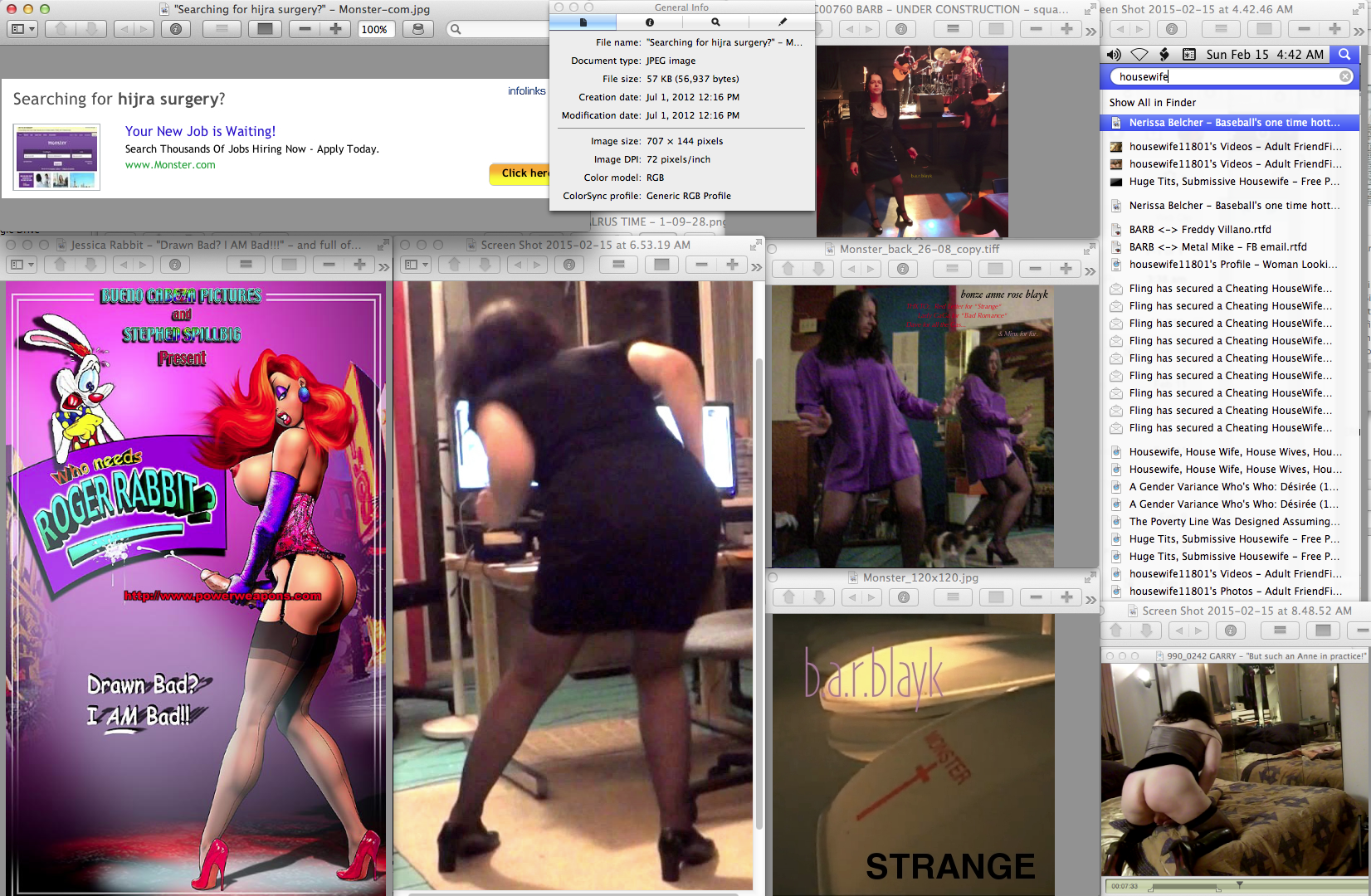The image size is (1371, 896).
Task: Zoom in in Screen Shot 4.42.46 window
Action: 1334,29
